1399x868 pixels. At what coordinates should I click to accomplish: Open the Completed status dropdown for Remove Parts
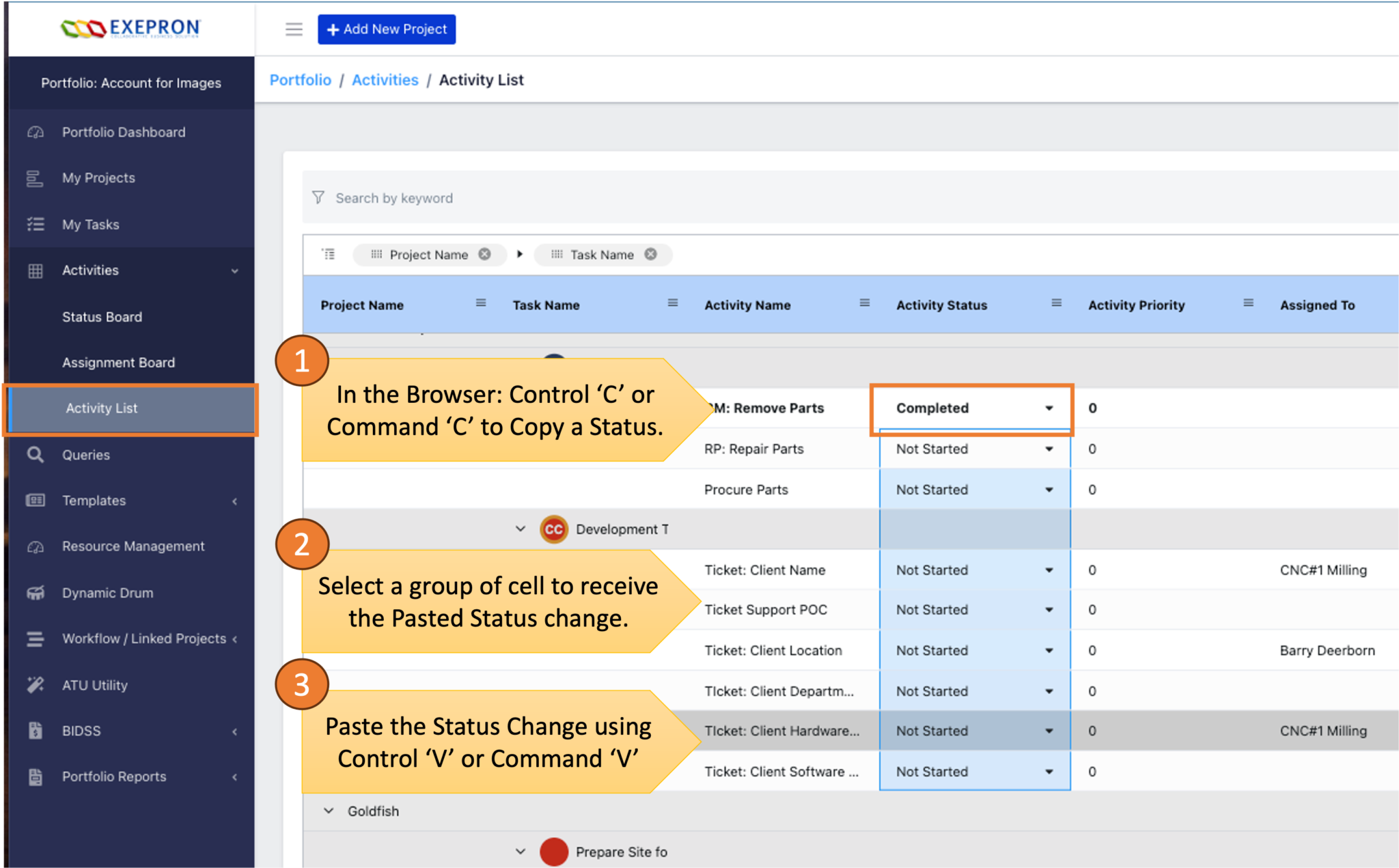click(x=1049, y=408)
